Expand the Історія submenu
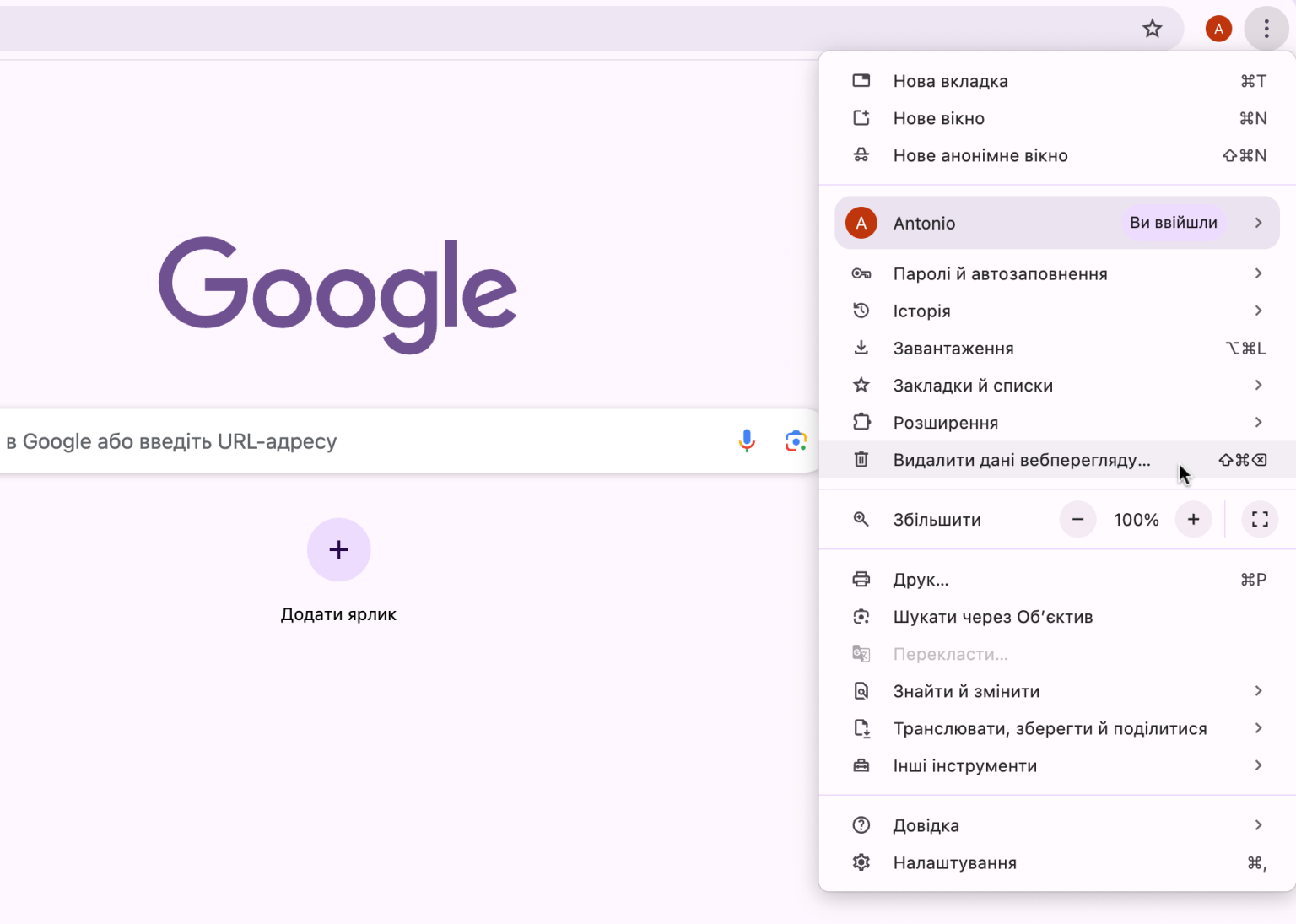Image resolution: width=1296 pixels, height=924 pixels. pyautogui.click(x=1258, y=311)
